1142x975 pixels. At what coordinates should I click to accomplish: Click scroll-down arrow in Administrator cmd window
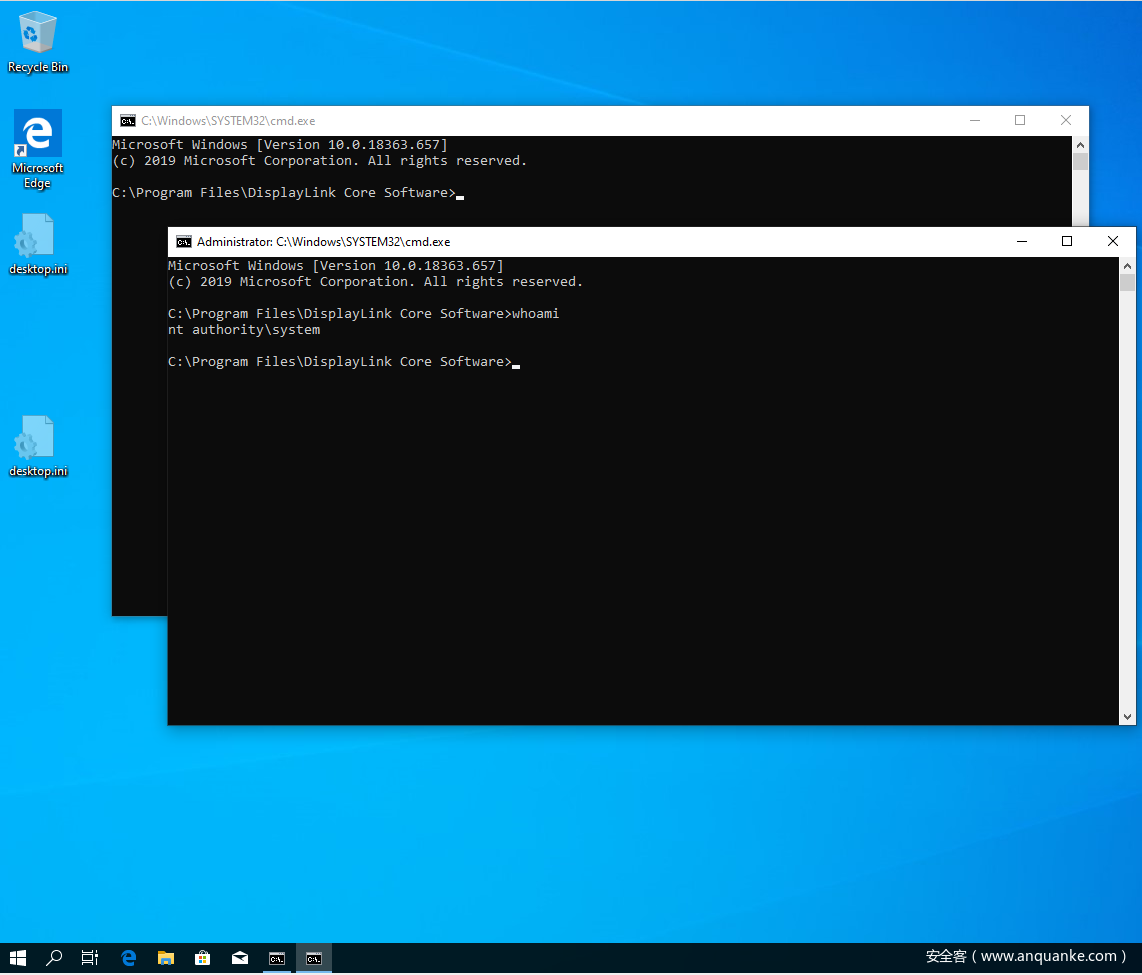[x=1128, y=716]
